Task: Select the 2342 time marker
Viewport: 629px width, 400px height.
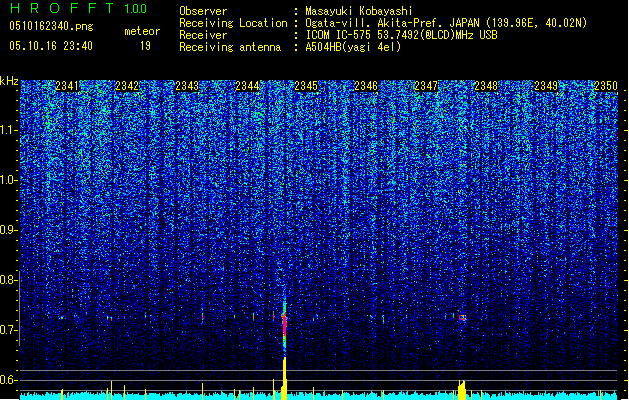Action: [127, 86]
